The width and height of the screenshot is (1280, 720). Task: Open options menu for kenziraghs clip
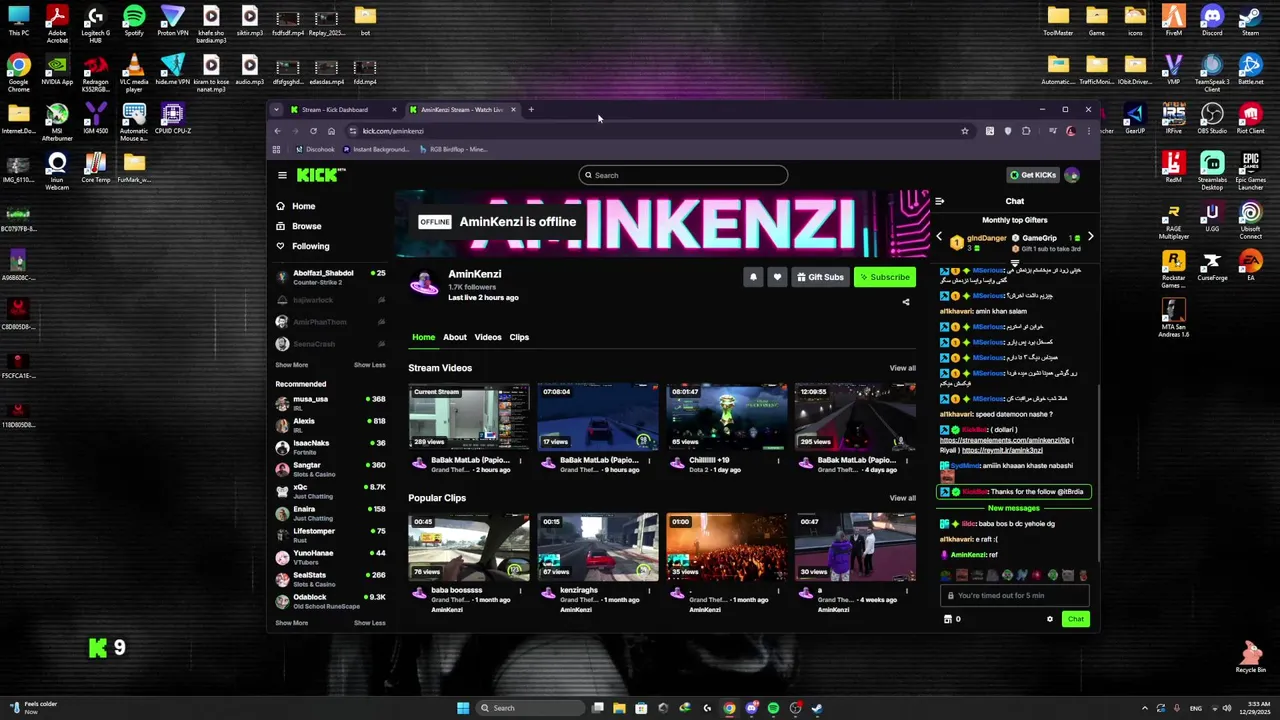click(649, 591)
